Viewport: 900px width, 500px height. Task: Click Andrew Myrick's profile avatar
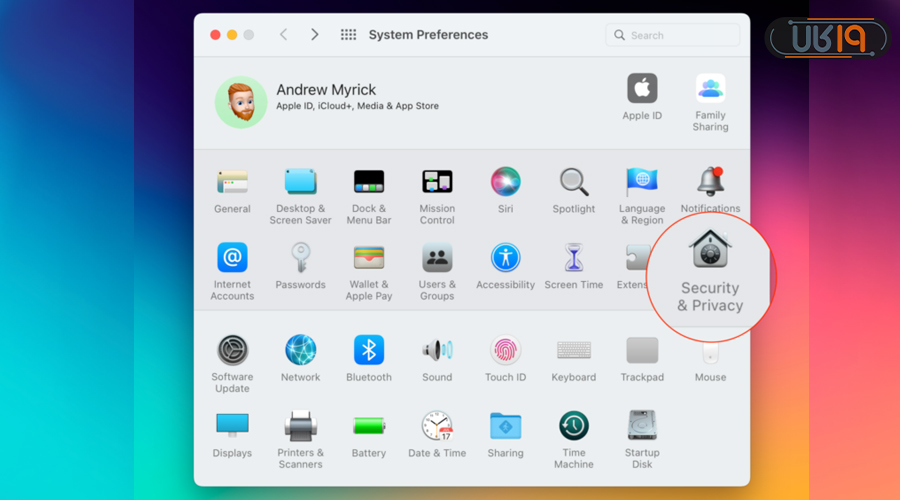tap(241, 102)
